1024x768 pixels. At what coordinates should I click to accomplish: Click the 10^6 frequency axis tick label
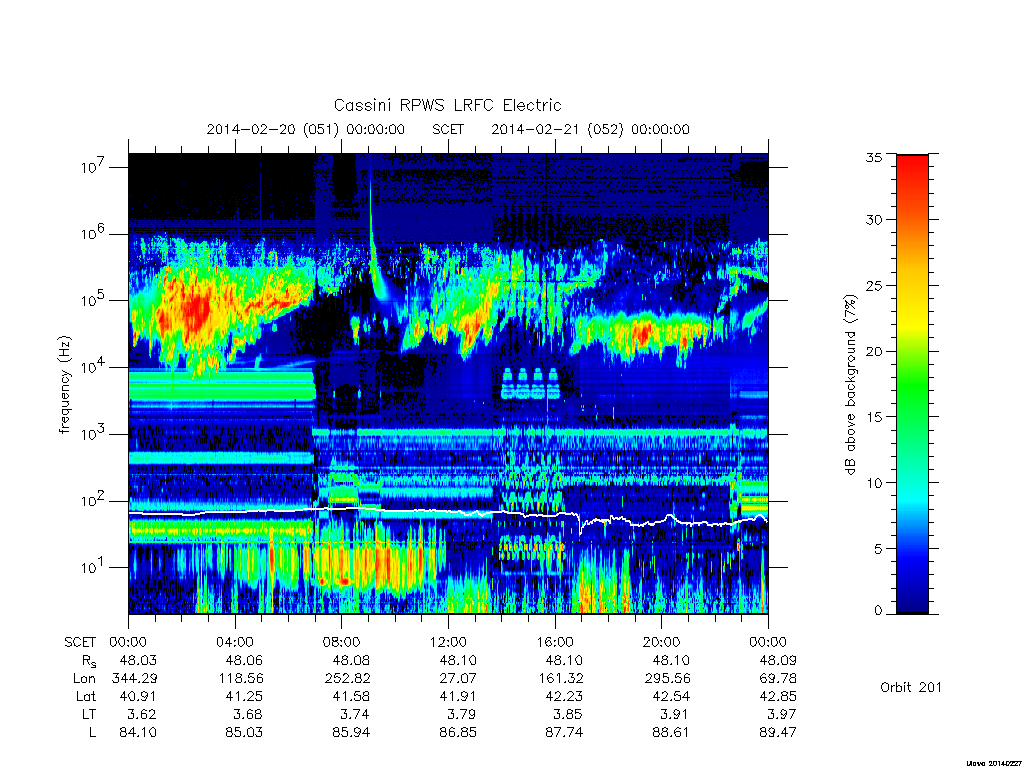tap(94, 234)
